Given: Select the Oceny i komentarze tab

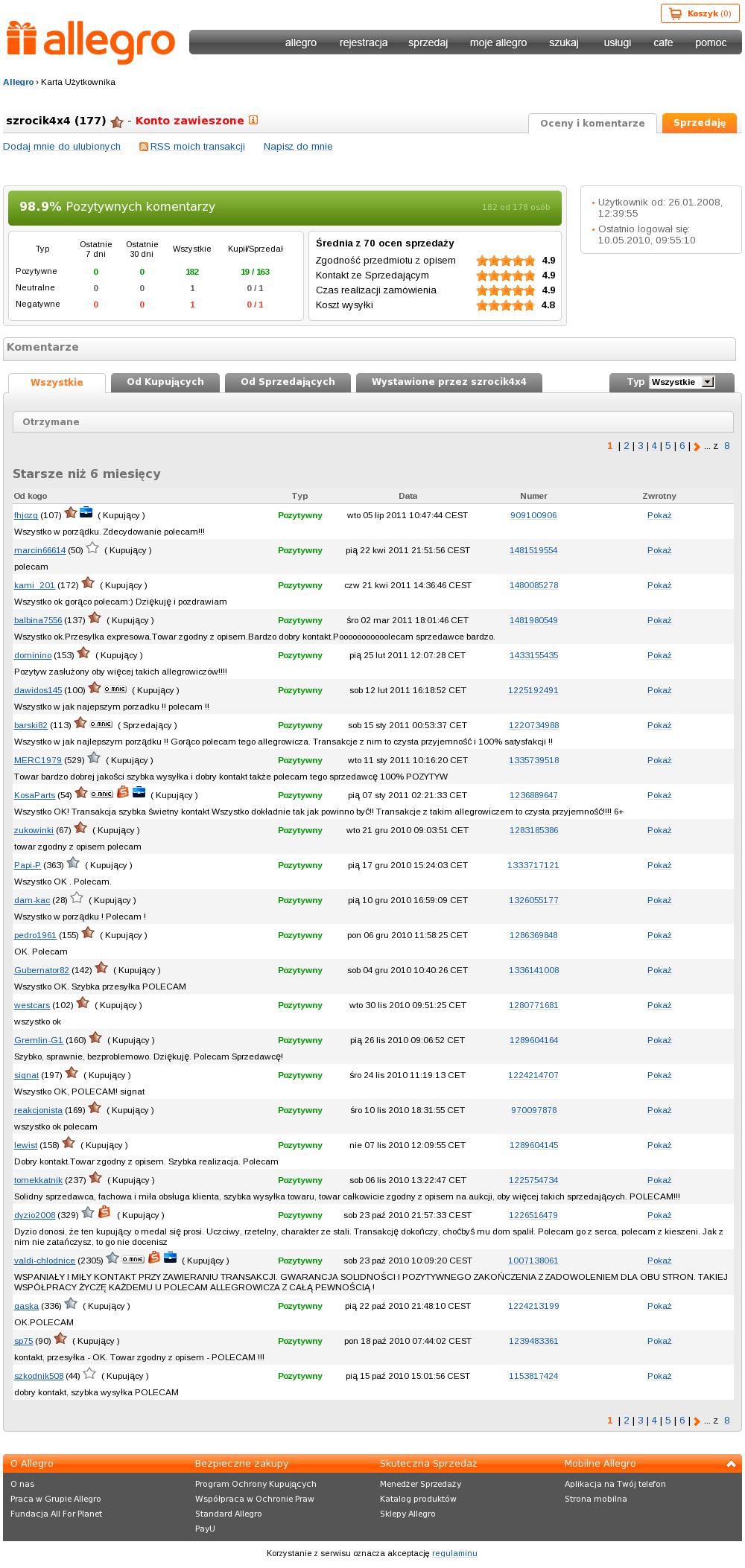Looking at the screenshot, I should tap(592, 123).
